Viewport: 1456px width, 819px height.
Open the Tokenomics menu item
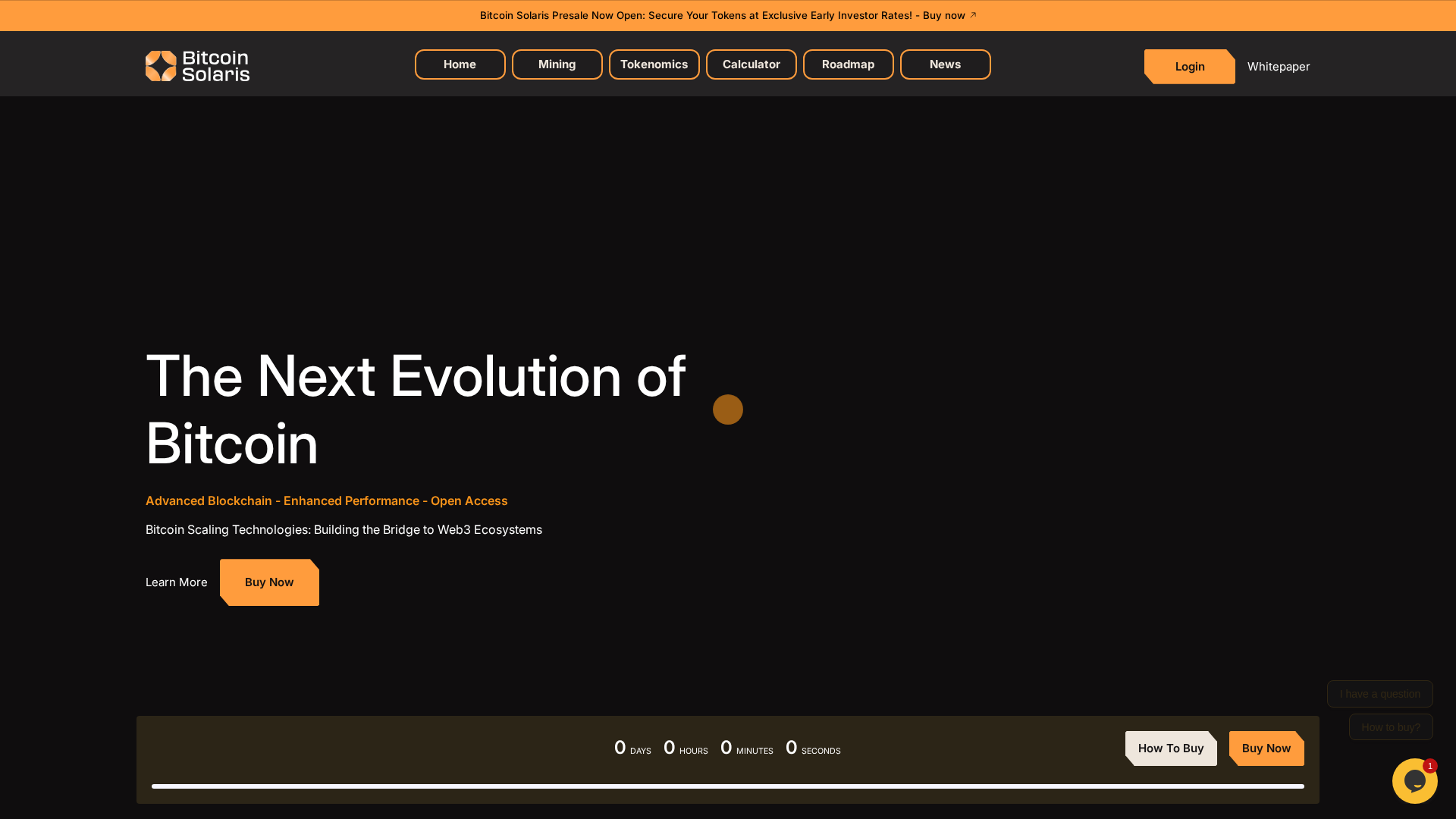pyautogui.click(x=654, y=64)
